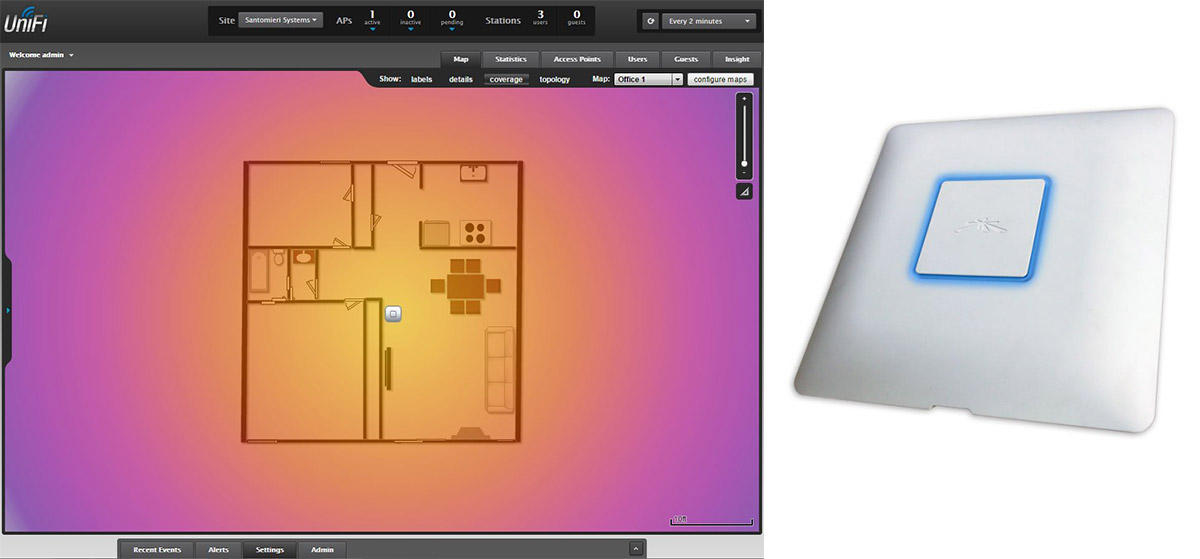This screenshot has width=1200, height=559.
Task: Click the UniFi logo
Action: tap(25, 20)
